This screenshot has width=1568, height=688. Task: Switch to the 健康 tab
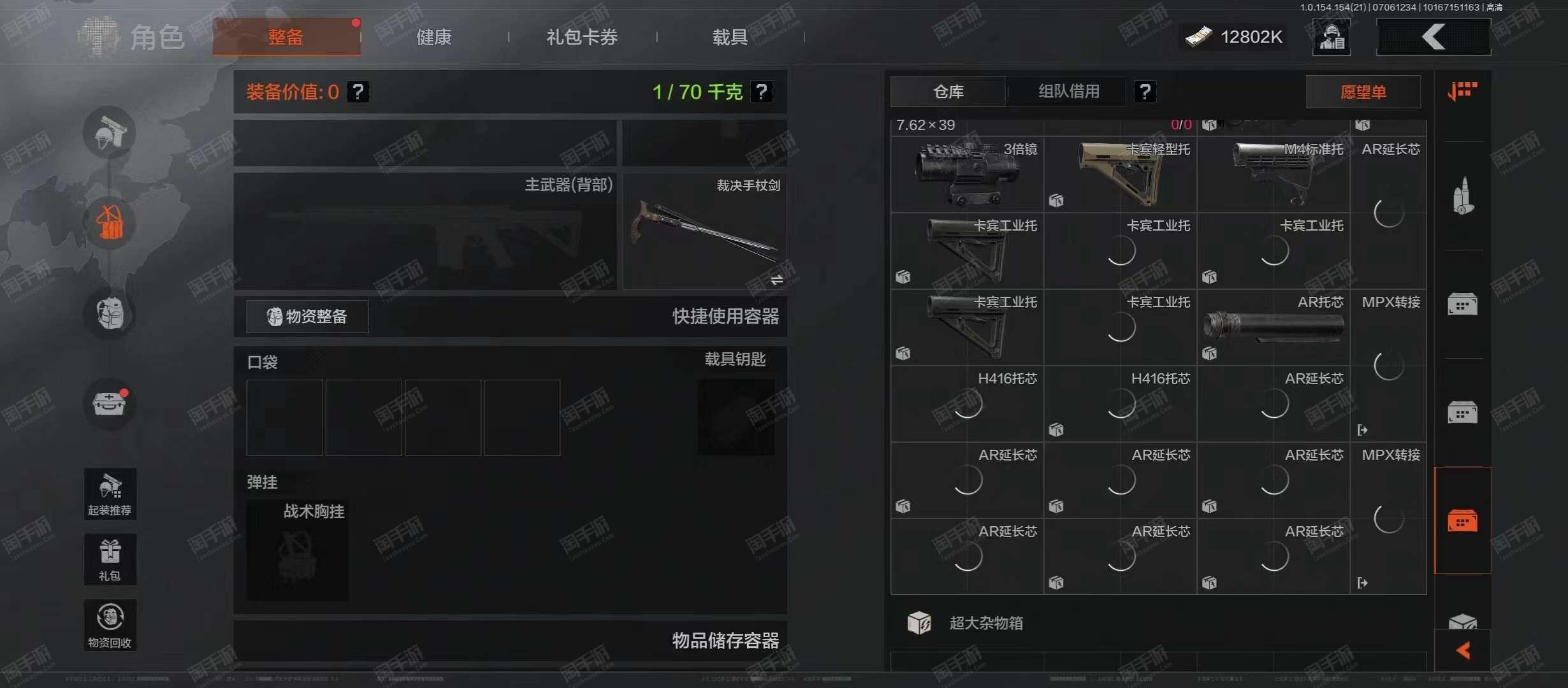point(434,37)
